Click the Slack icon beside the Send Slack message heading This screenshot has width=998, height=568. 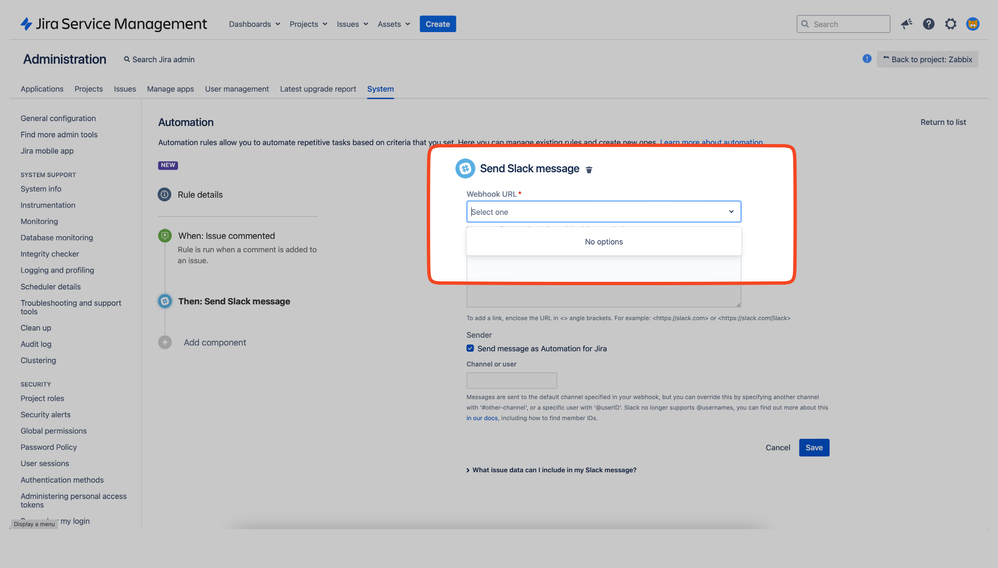(465, 169)
